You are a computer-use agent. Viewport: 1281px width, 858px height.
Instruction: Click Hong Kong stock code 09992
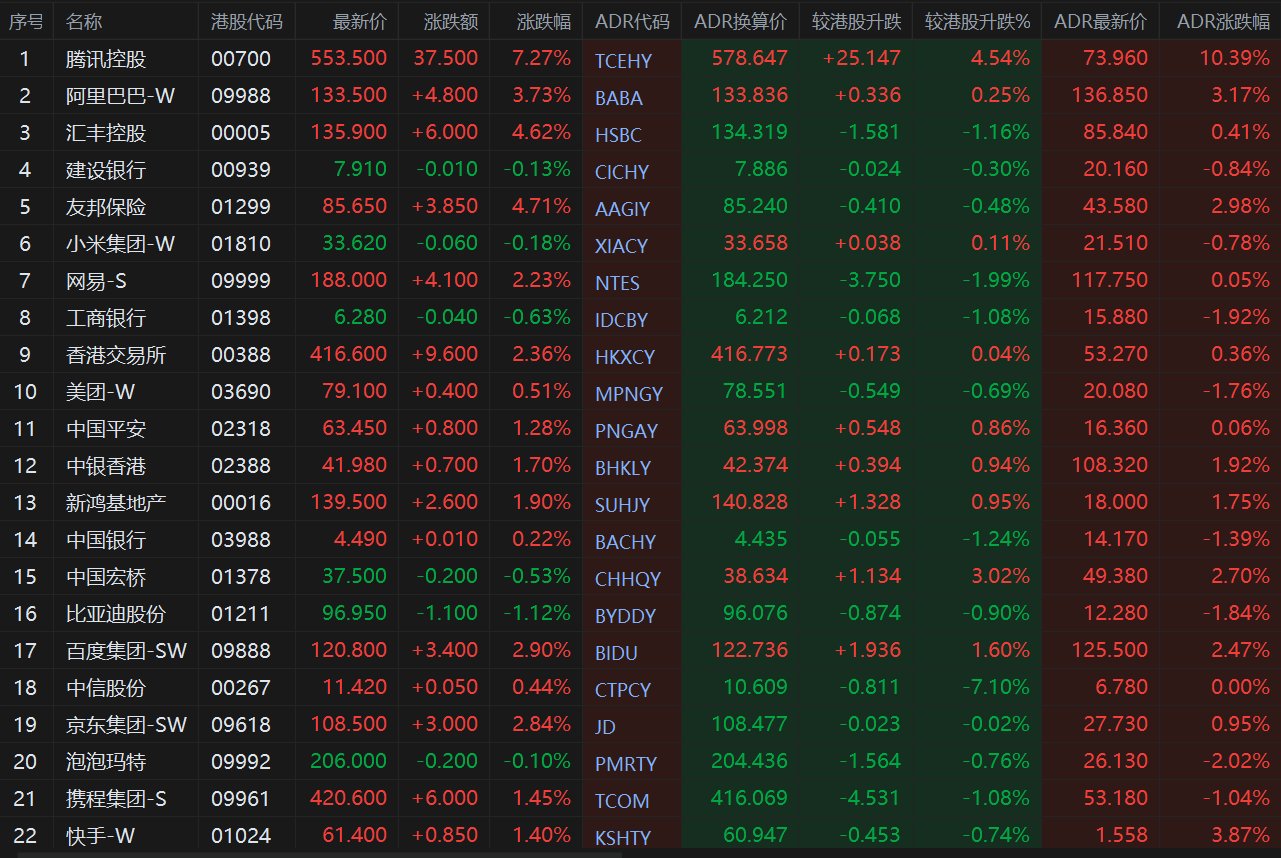coord(241,762)
